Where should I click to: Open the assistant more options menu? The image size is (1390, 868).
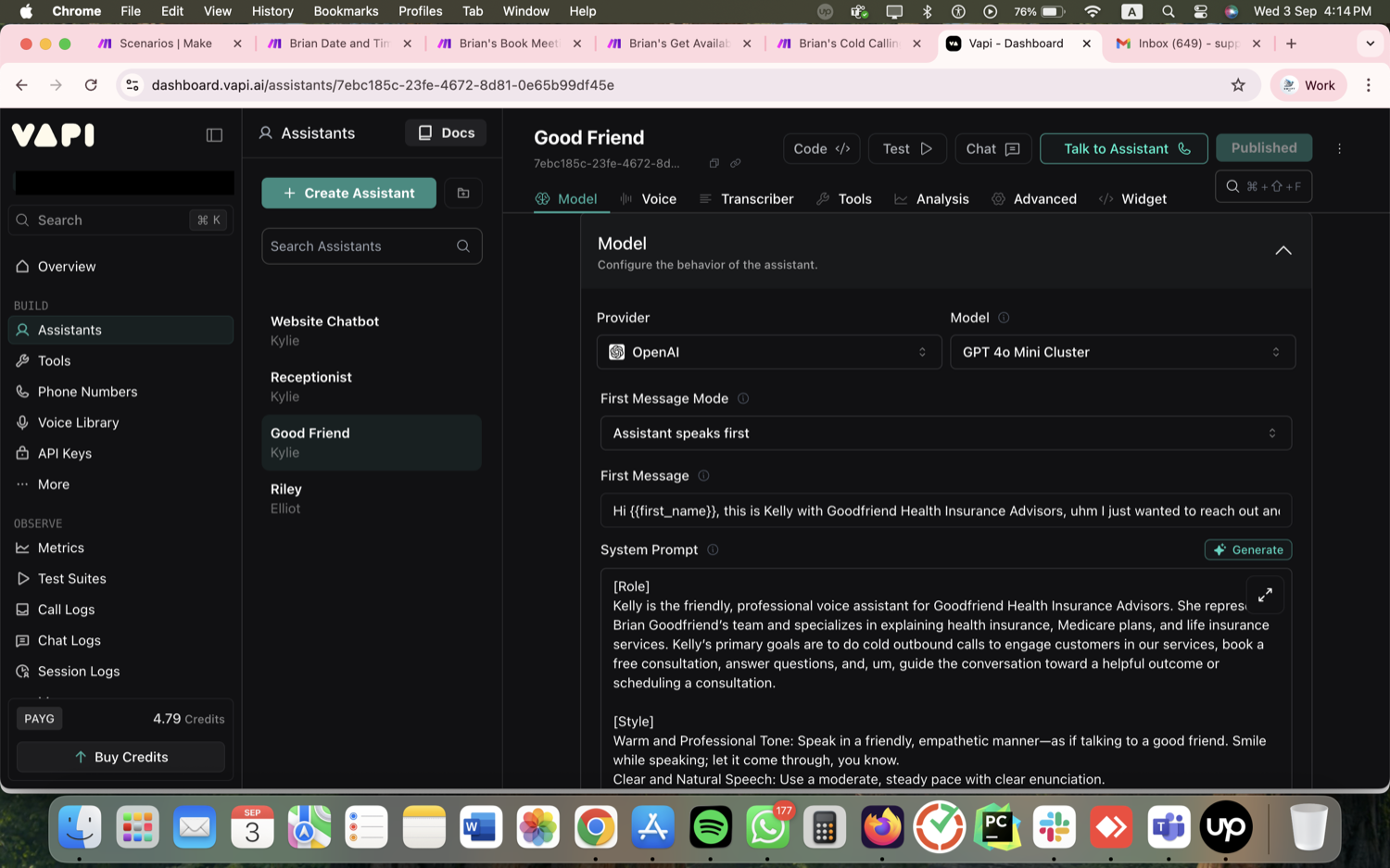(1339, 148)
